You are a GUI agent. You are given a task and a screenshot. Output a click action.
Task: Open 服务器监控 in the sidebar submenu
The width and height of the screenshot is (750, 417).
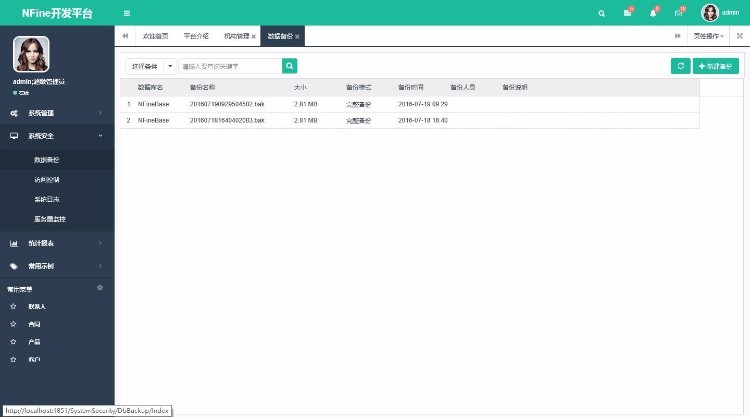[50, 219]
